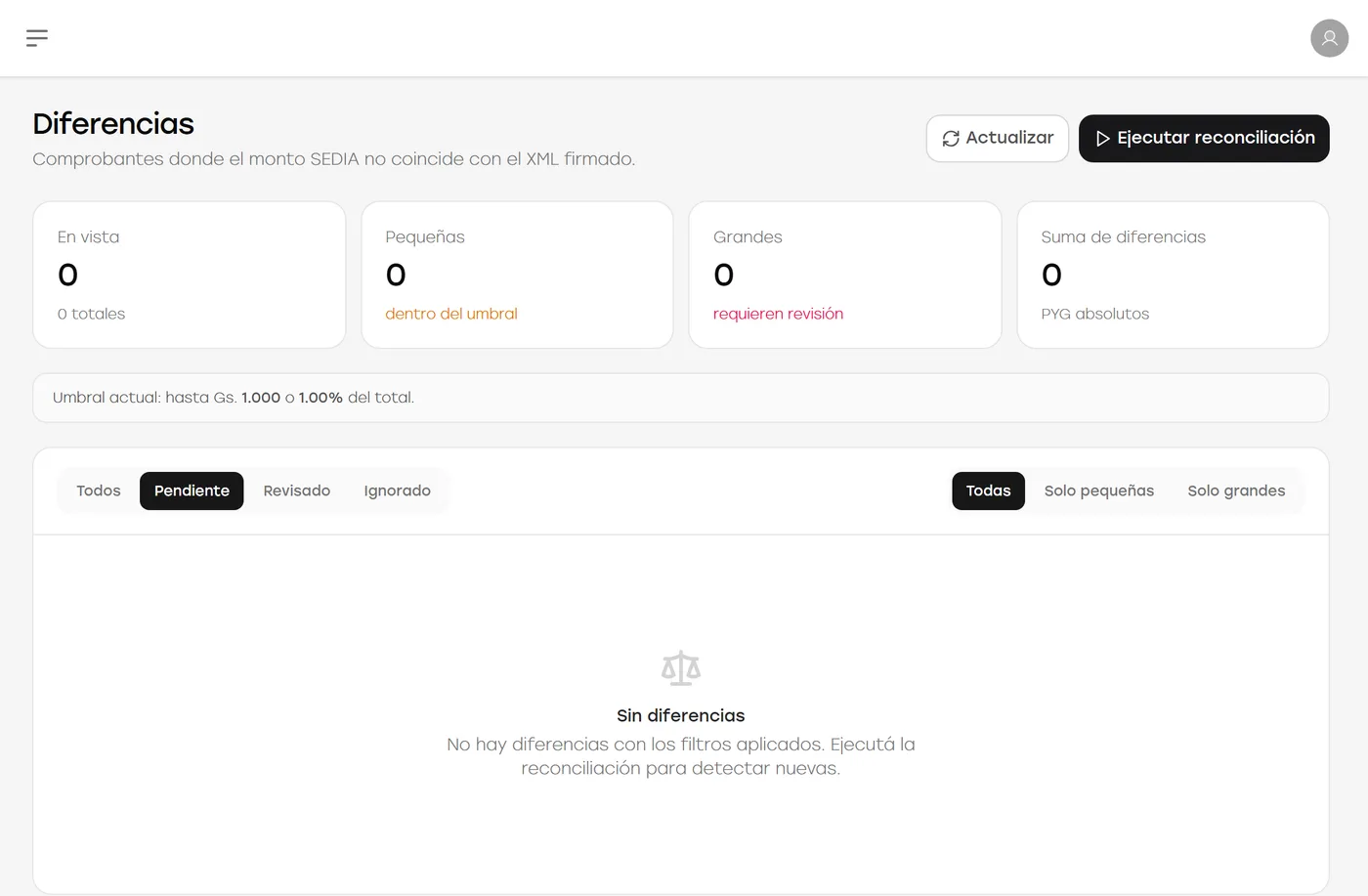
Task: Click the 'Umbral actual' threshold text
Action: tap(234, 398)
